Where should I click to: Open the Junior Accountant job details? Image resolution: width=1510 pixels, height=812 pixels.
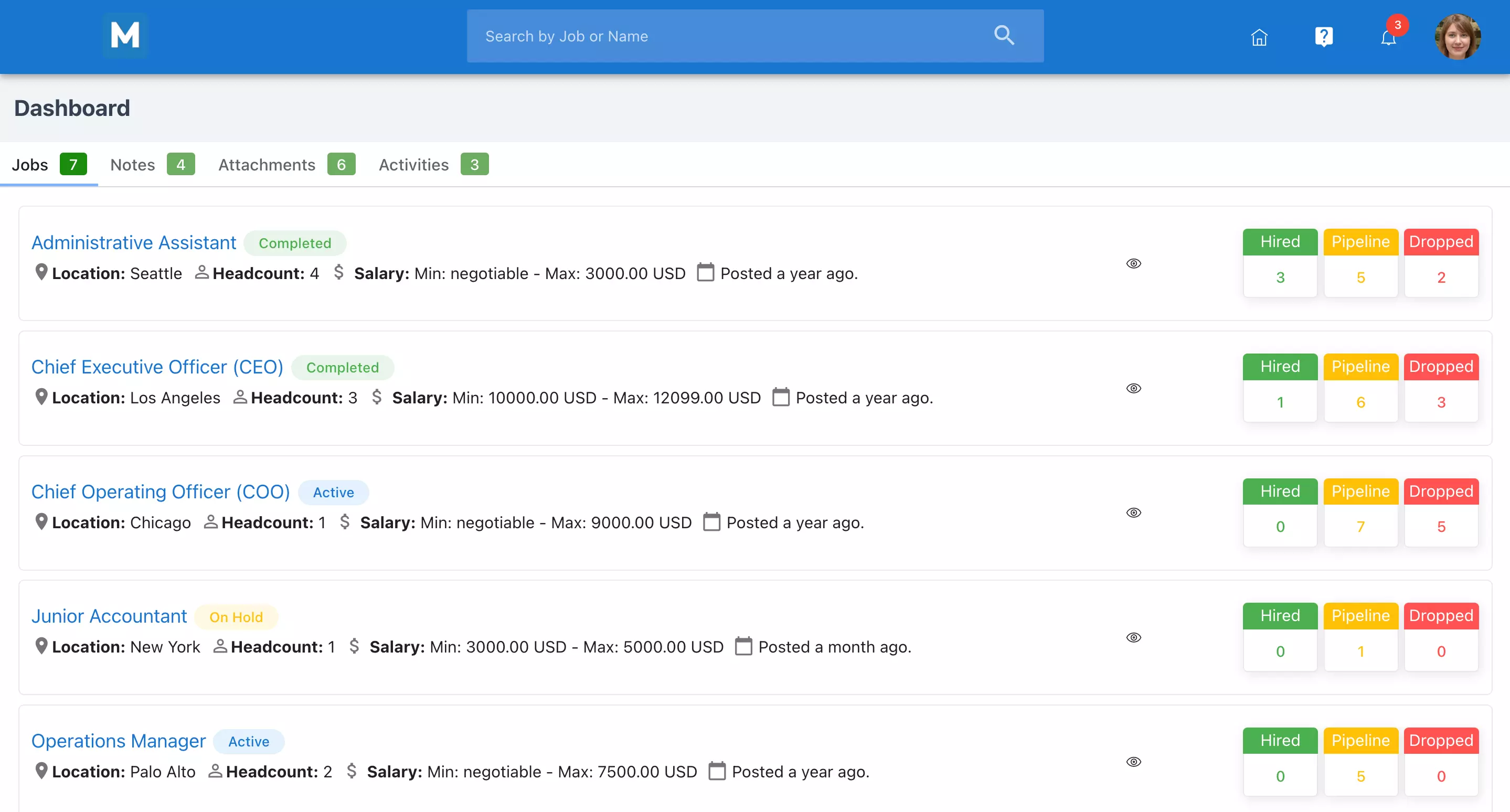[109, 616]
